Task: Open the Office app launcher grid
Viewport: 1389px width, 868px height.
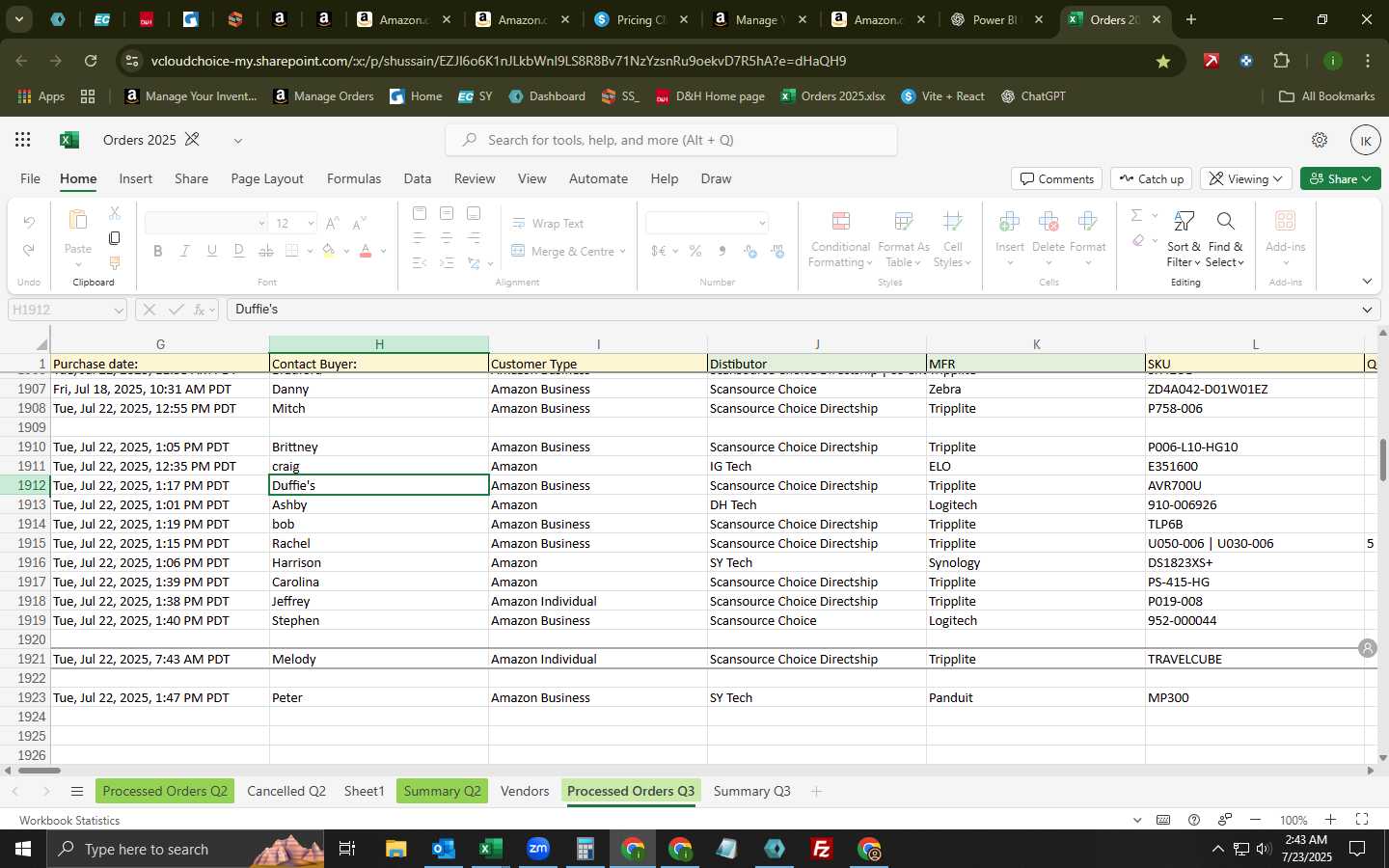Action: tap(23, 140)
